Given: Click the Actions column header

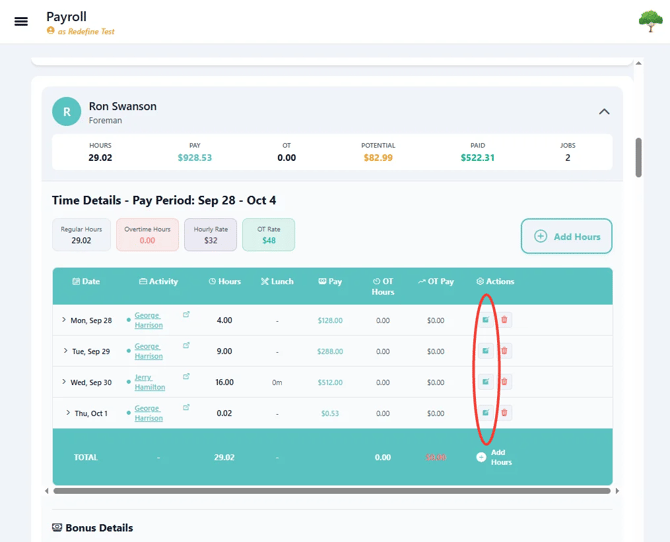Looking at the screenshot, I should 495,281.
